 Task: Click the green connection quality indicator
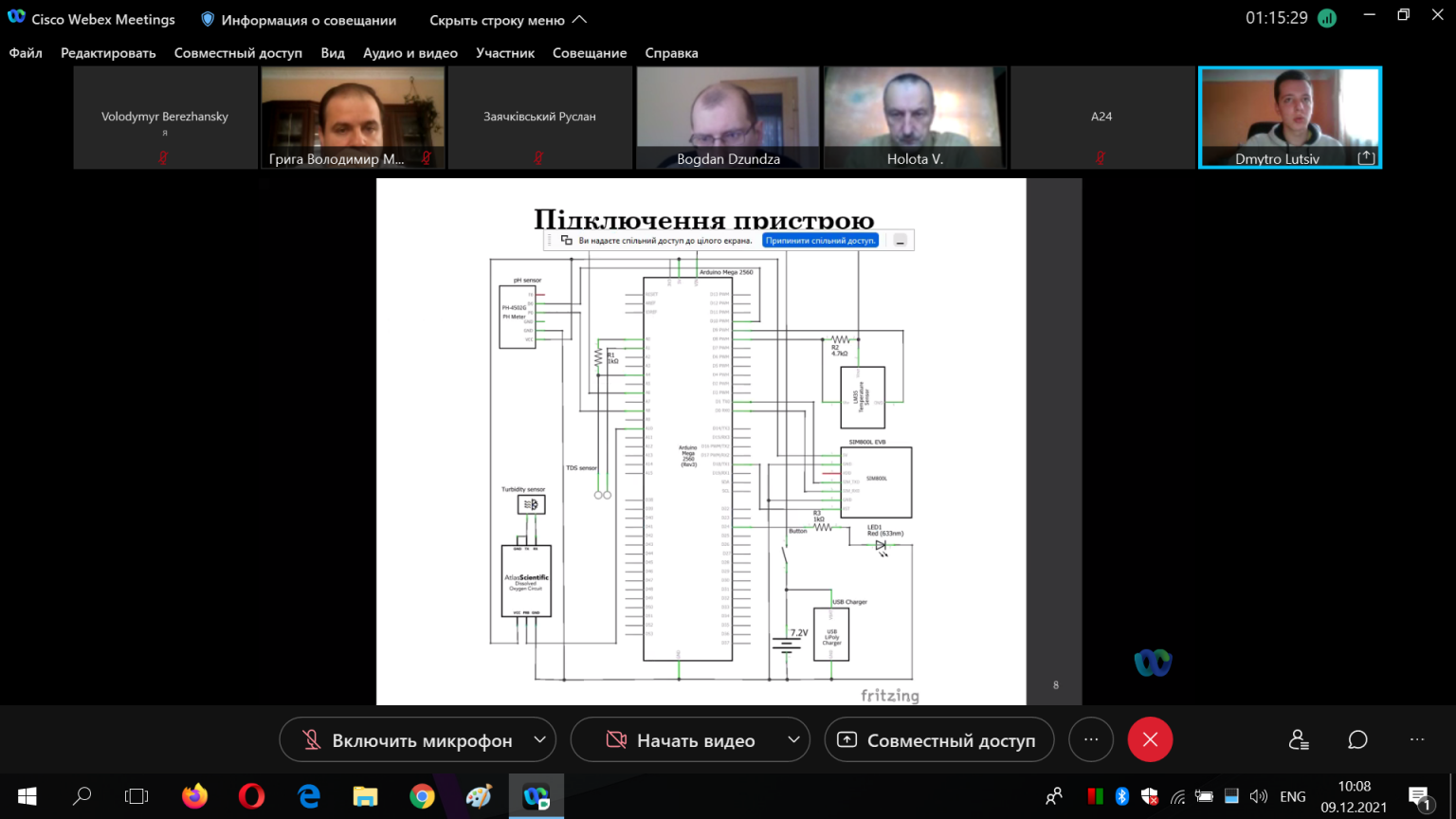pyautogui.click(x=1327, y=18)
